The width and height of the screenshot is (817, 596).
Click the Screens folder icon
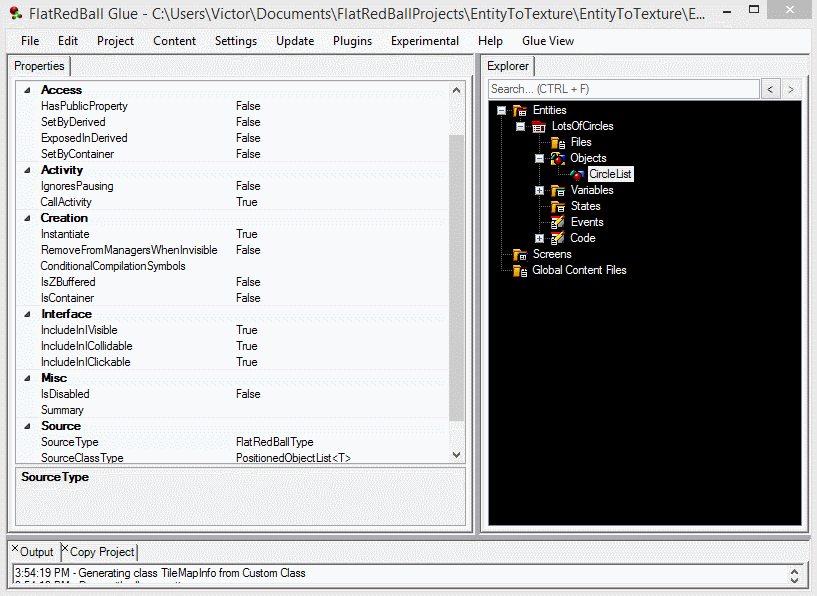click(520, 254)
